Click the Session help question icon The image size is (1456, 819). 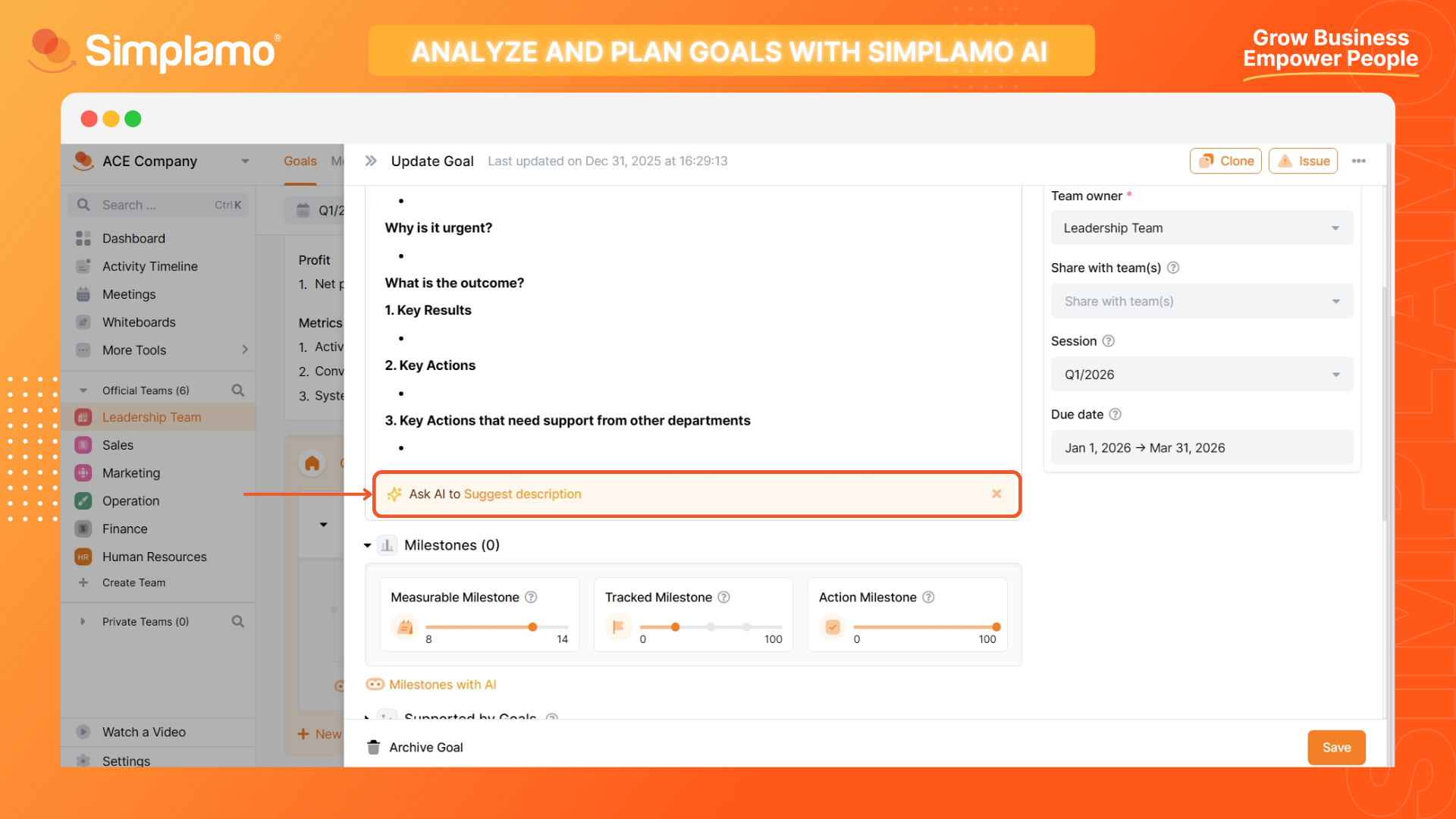tap(1108, 341)
